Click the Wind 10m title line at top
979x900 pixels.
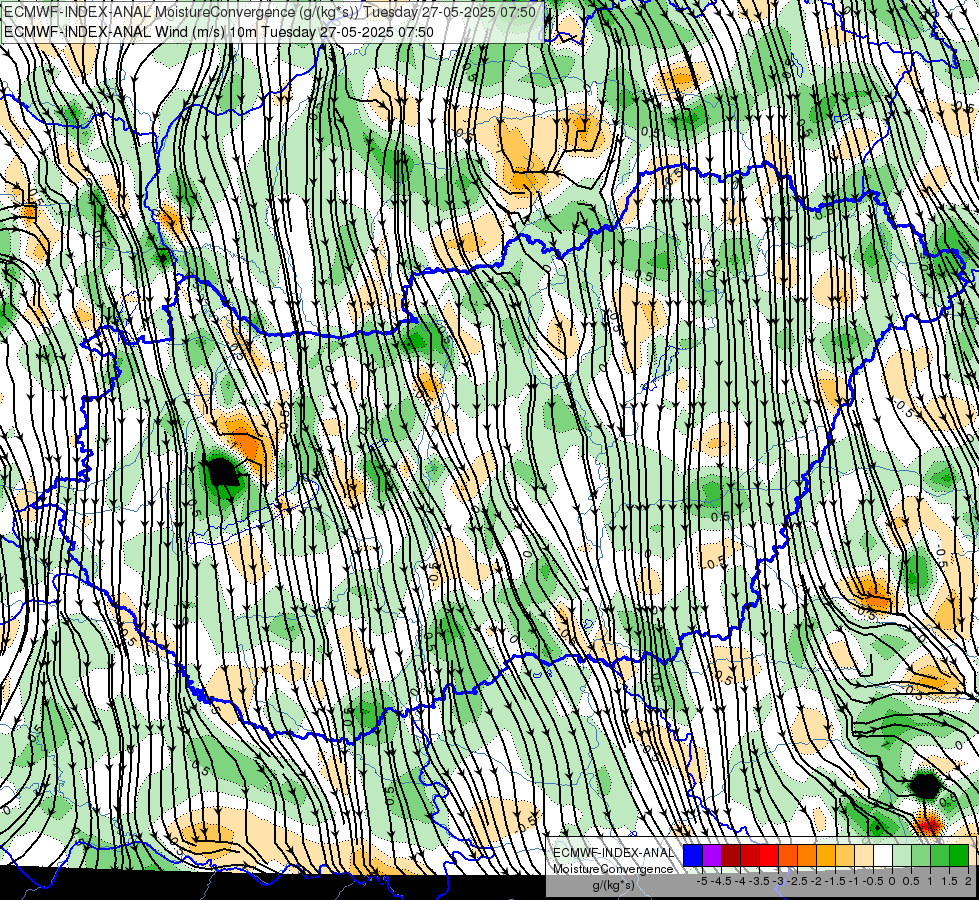coord(219,31)
